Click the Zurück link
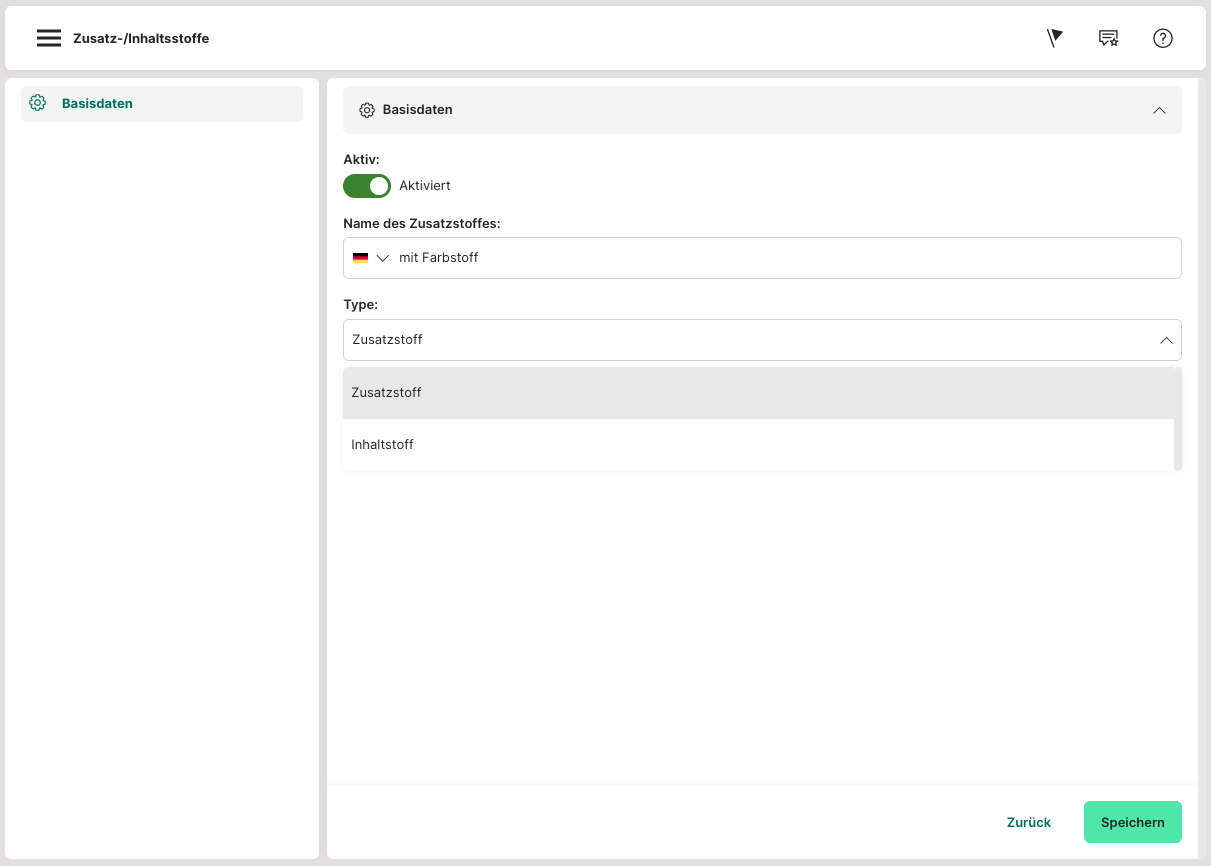The width and height of the screenshot is (1211, 866). 1028,822
